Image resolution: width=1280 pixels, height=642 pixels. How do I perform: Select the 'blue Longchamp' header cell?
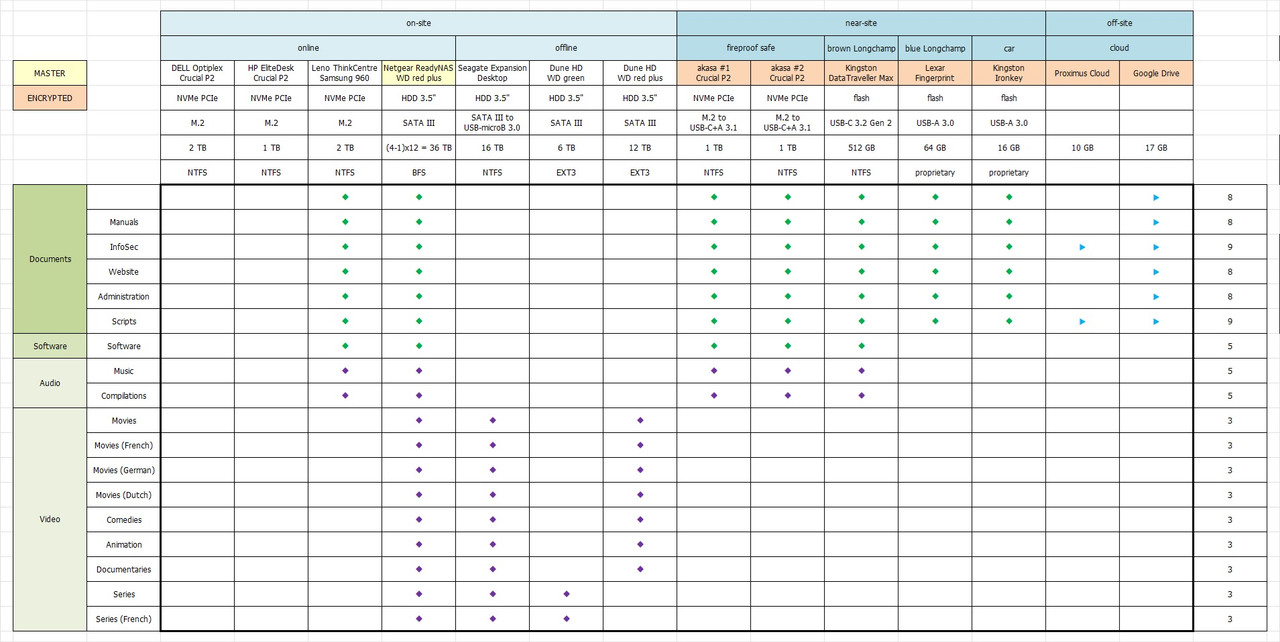click(935, 48)
